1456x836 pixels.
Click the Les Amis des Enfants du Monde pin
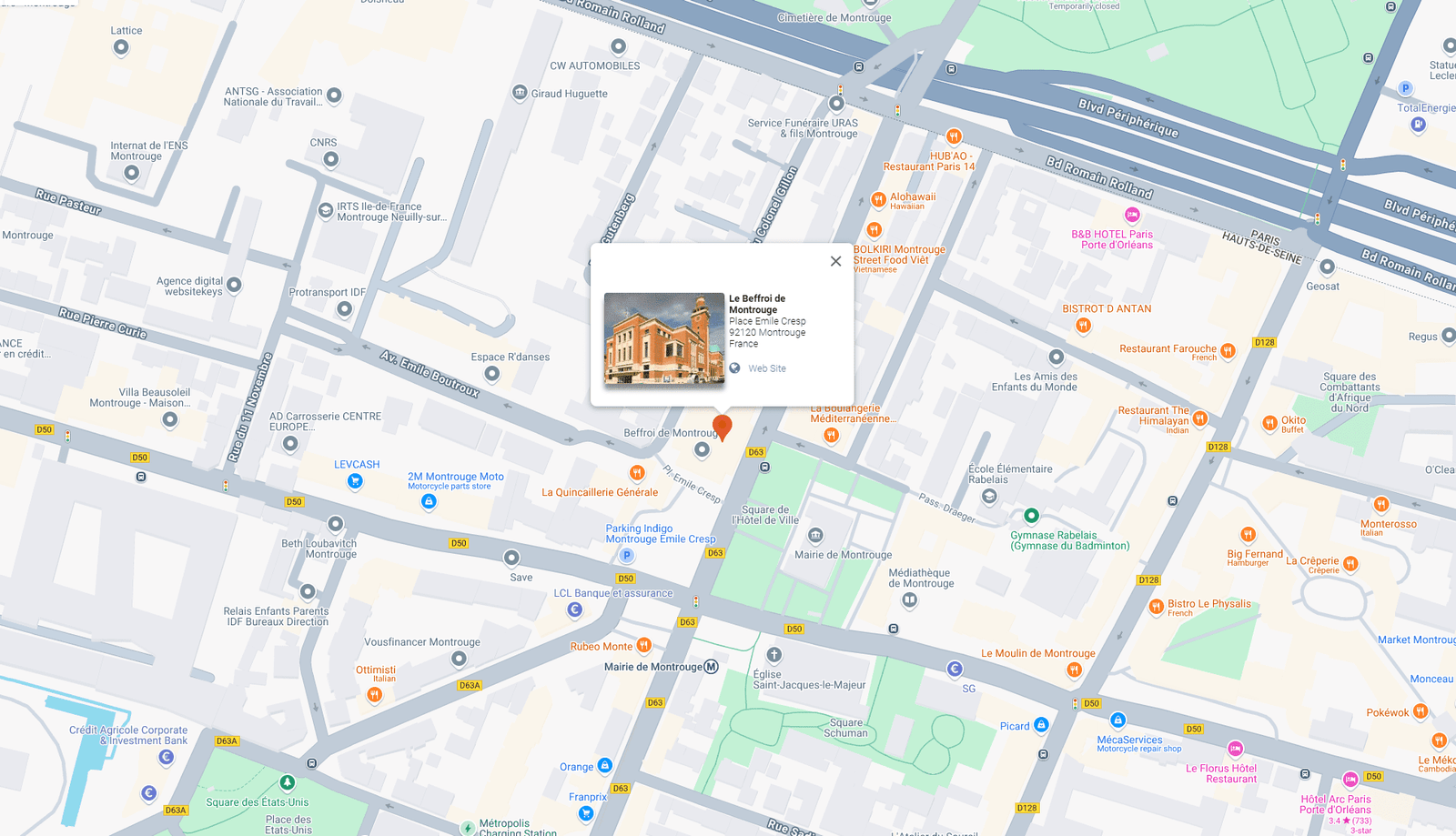click(1057, 358)
